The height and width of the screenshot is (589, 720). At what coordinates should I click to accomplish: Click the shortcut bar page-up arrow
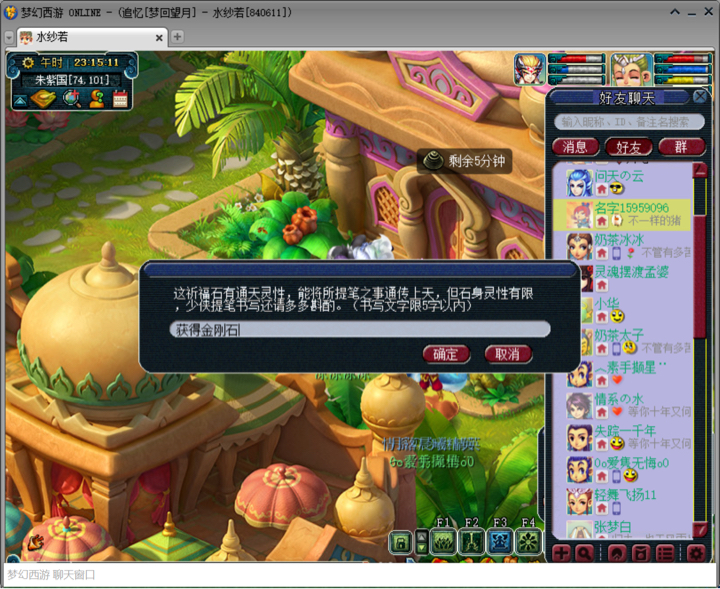422,536
